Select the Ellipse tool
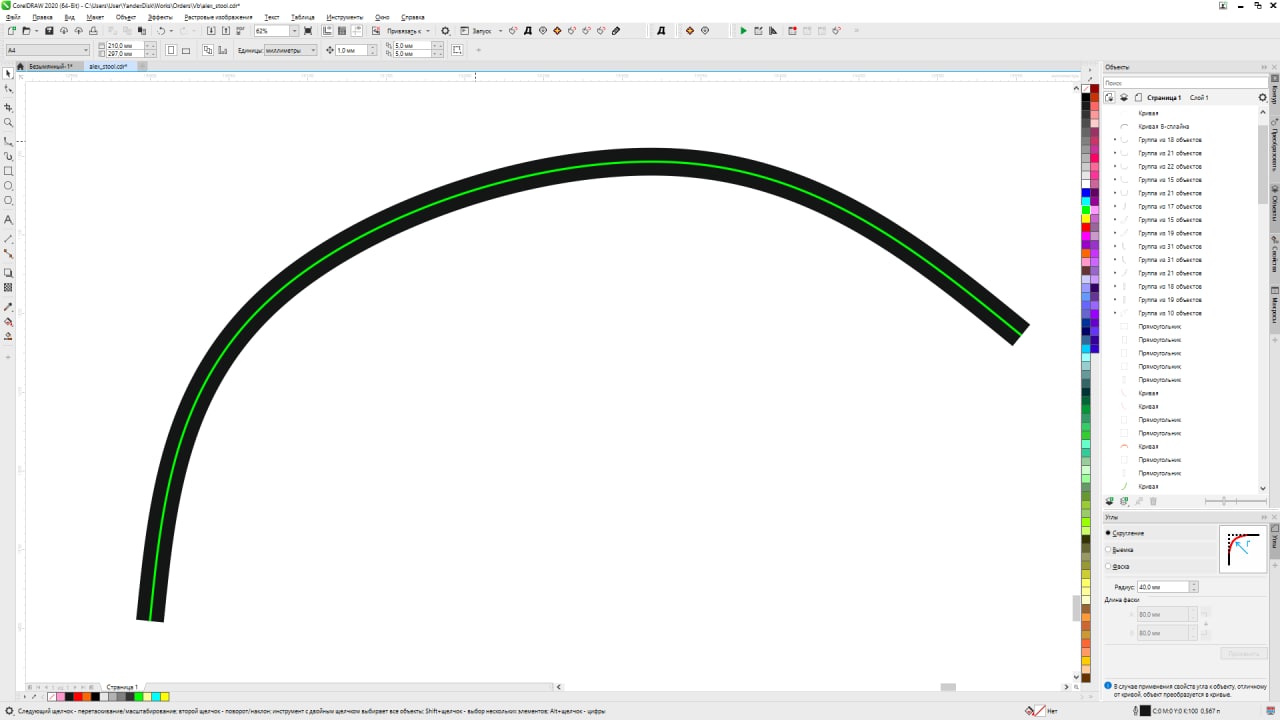The image size is (1280, 720). [x=8, y=186]
